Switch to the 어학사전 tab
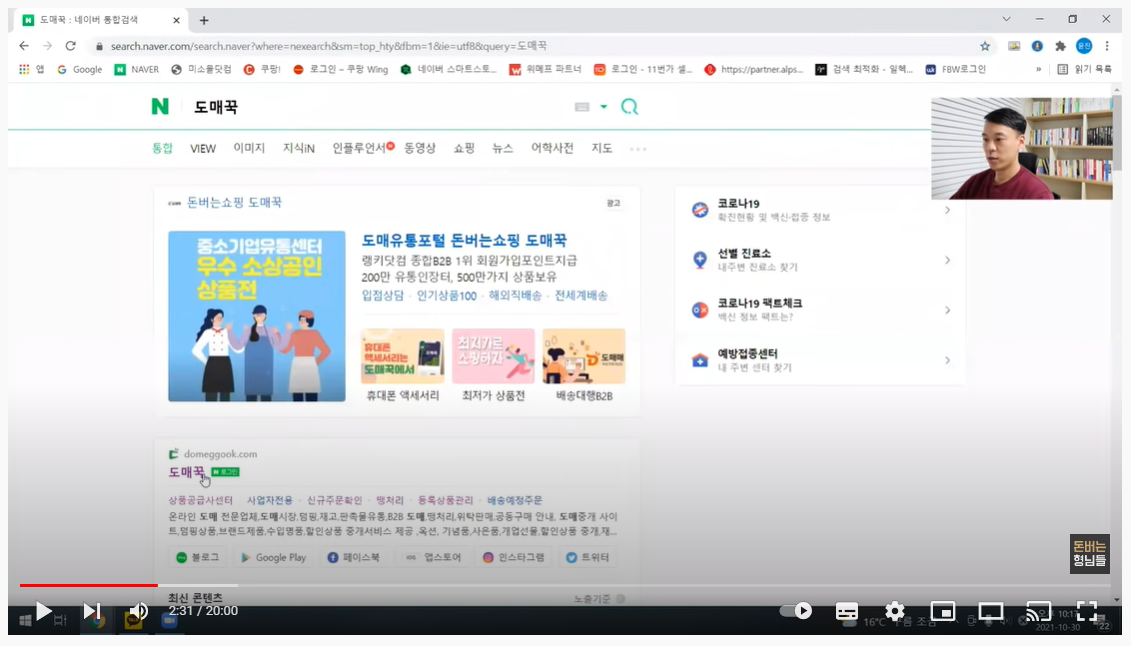This screenshot has height=646, width=1131. [552, 148]
